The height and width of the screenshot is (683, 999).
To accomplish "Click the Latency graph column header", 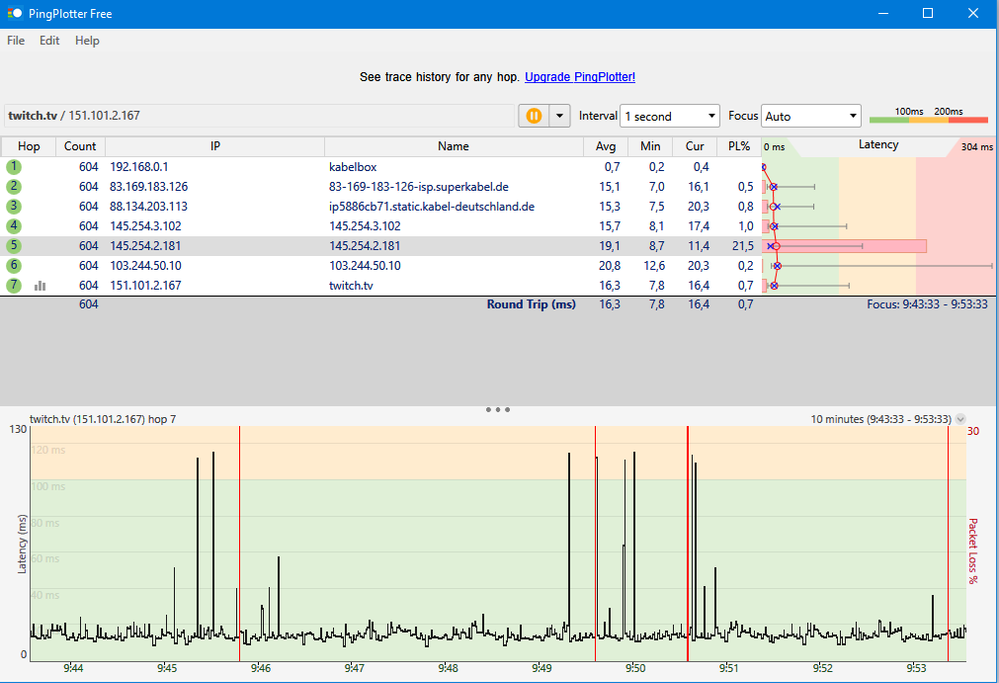I will pos(878,146).
